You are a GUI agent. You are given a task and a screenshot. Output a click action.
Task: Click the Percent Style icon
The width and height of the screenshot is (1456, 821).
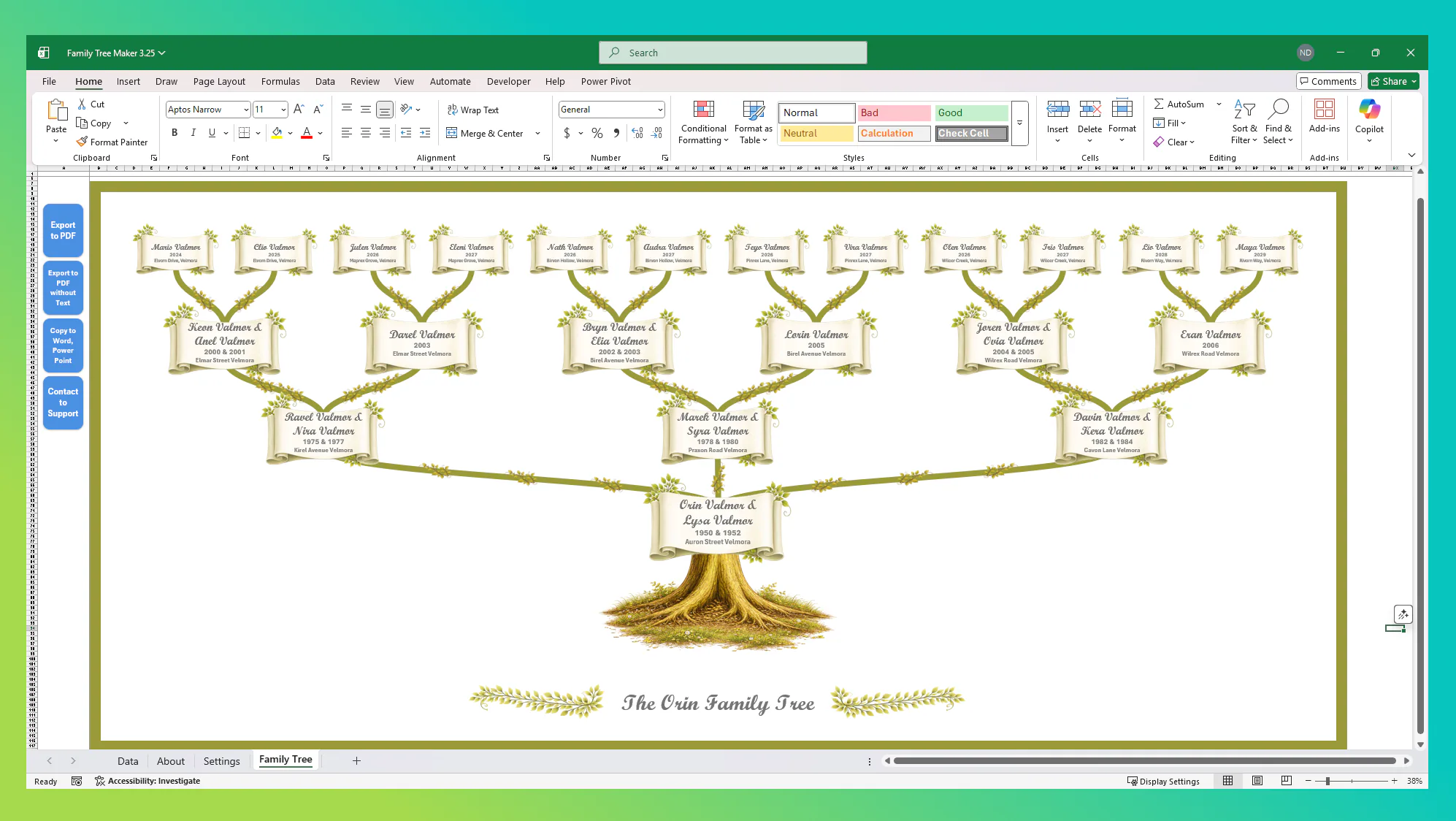click(597, 133)
